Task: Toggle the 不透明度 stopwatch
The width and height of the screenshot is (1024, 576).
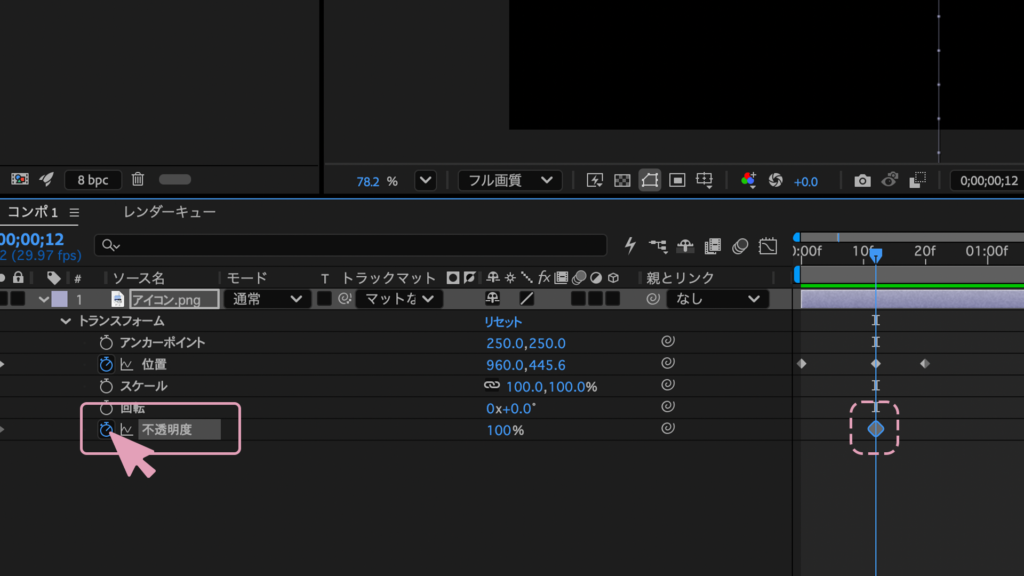Action: 106,430
